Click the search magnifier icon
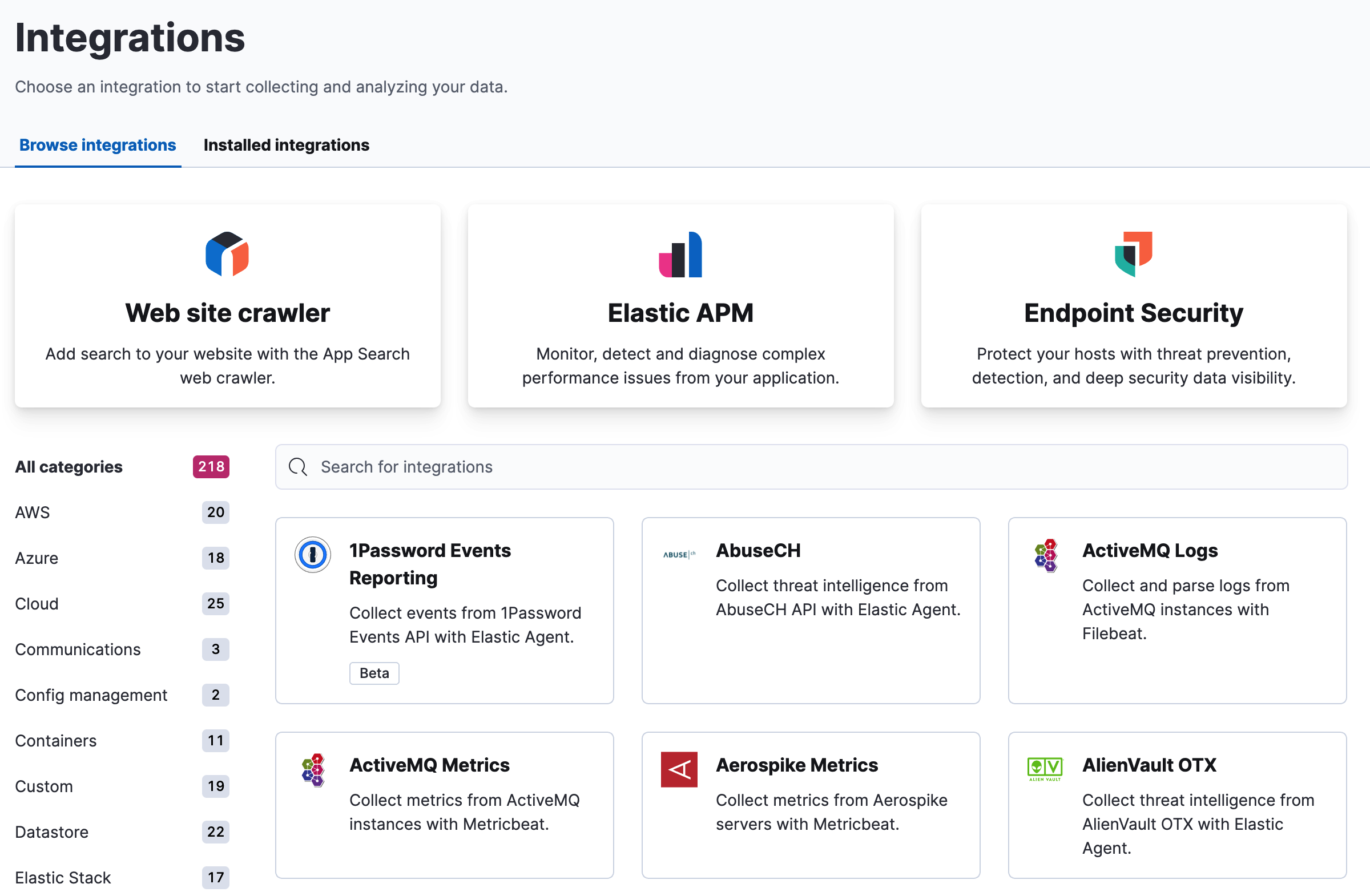 pos(297,467)
